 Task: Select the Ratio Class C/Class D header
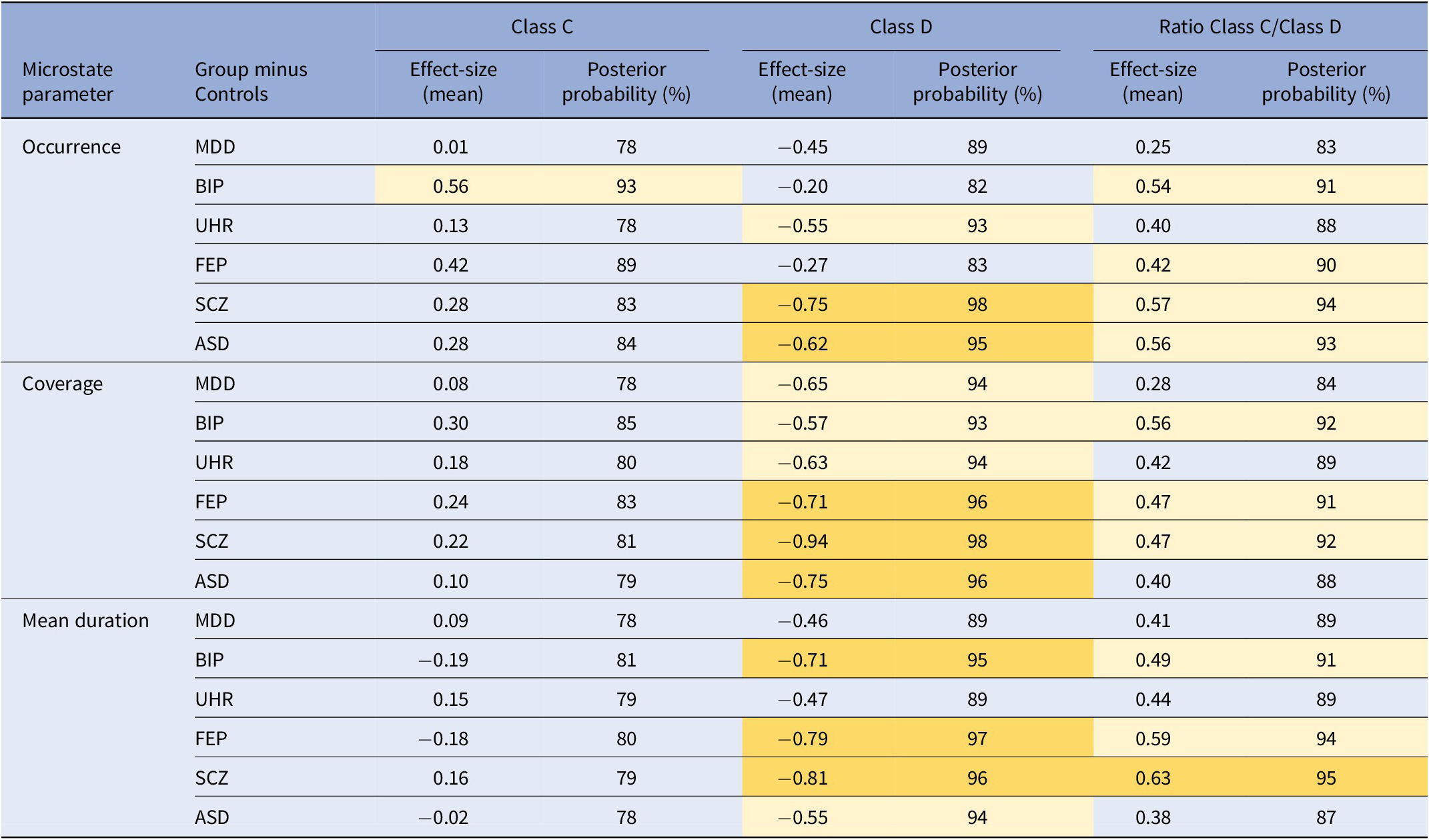pyautogui.click(x=1250, y=27)
